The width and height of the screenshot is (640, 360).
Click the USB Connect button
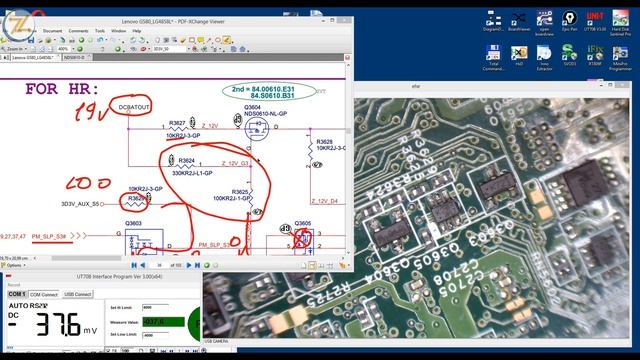tap(78, 294)
